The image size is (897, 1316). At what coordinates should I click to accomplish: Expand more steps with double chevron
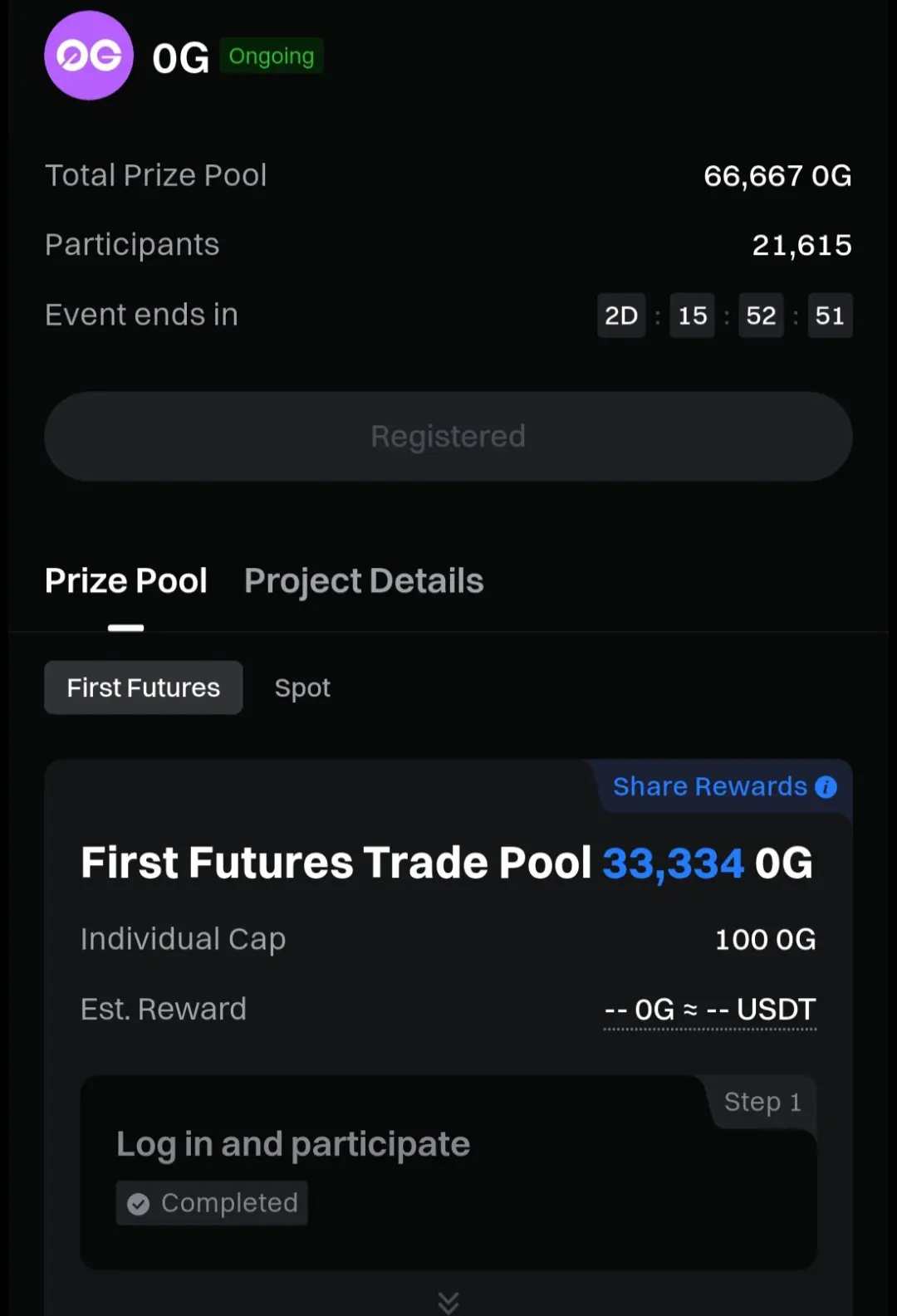click(x=448, y=1302)
